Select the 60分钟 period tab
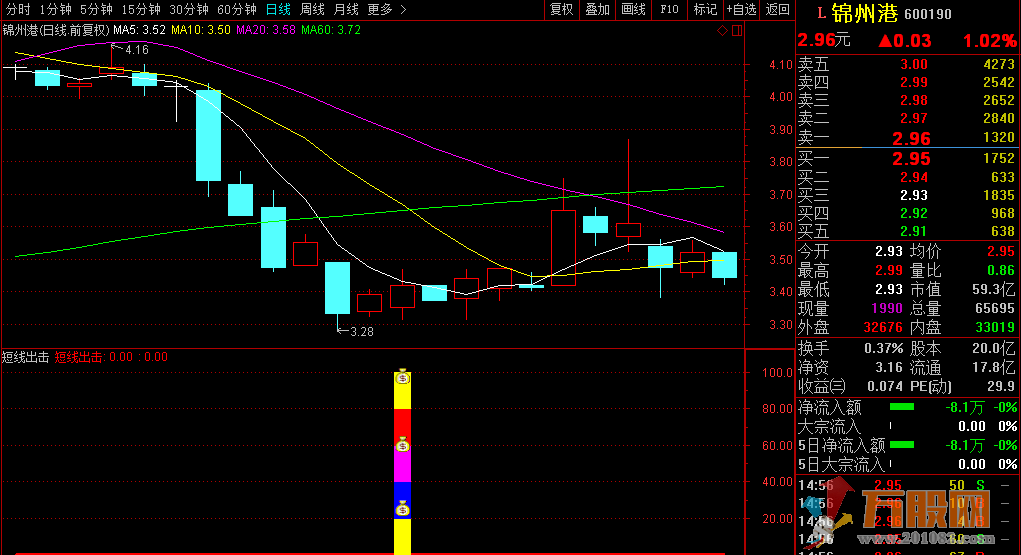 pos(236,9)
